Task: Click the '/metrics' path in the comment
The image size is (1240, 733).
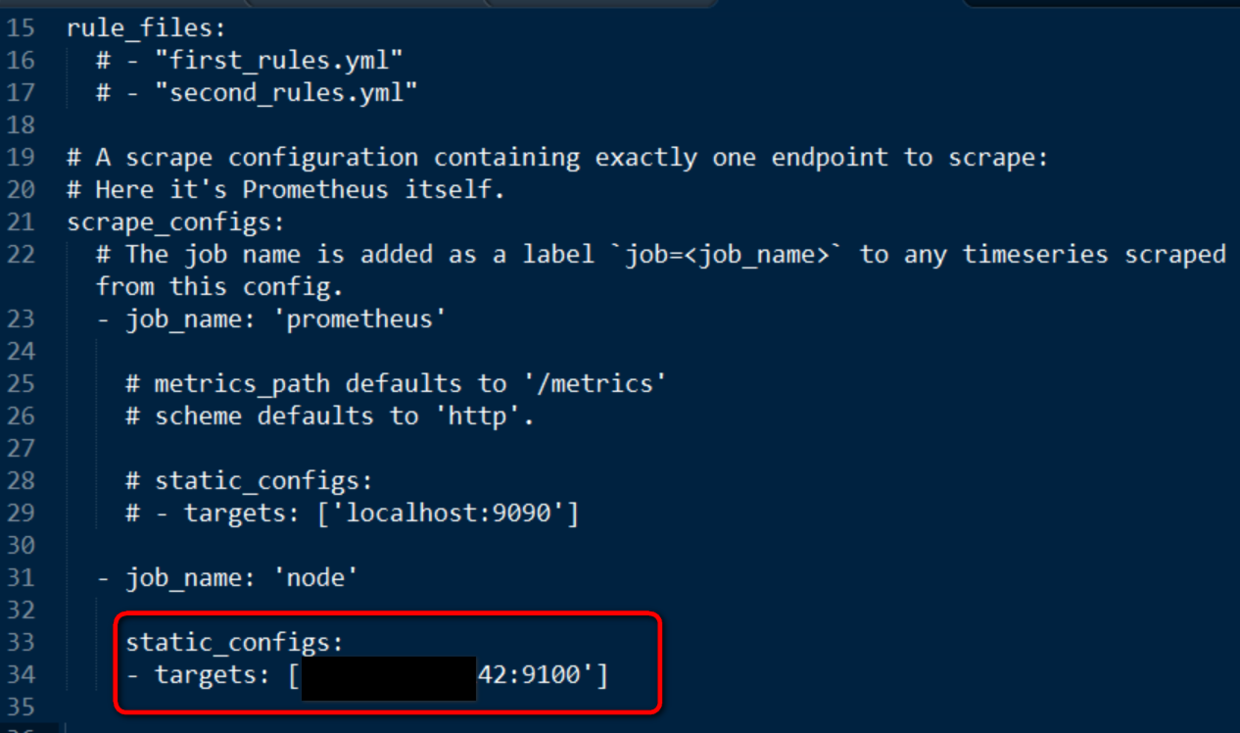Action: coord(594,384)
